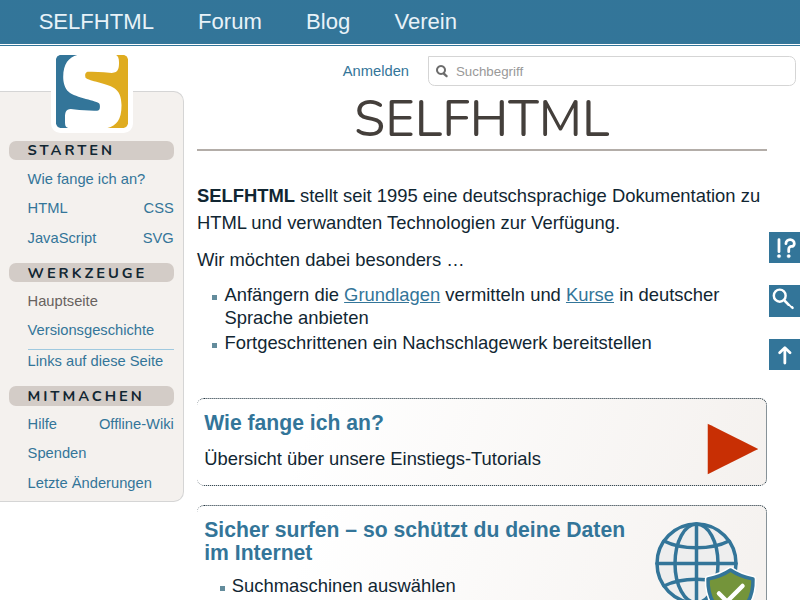Click the WERKZEUGE section header
This screenshot has height=600, width=800.
tap(91, 273)
